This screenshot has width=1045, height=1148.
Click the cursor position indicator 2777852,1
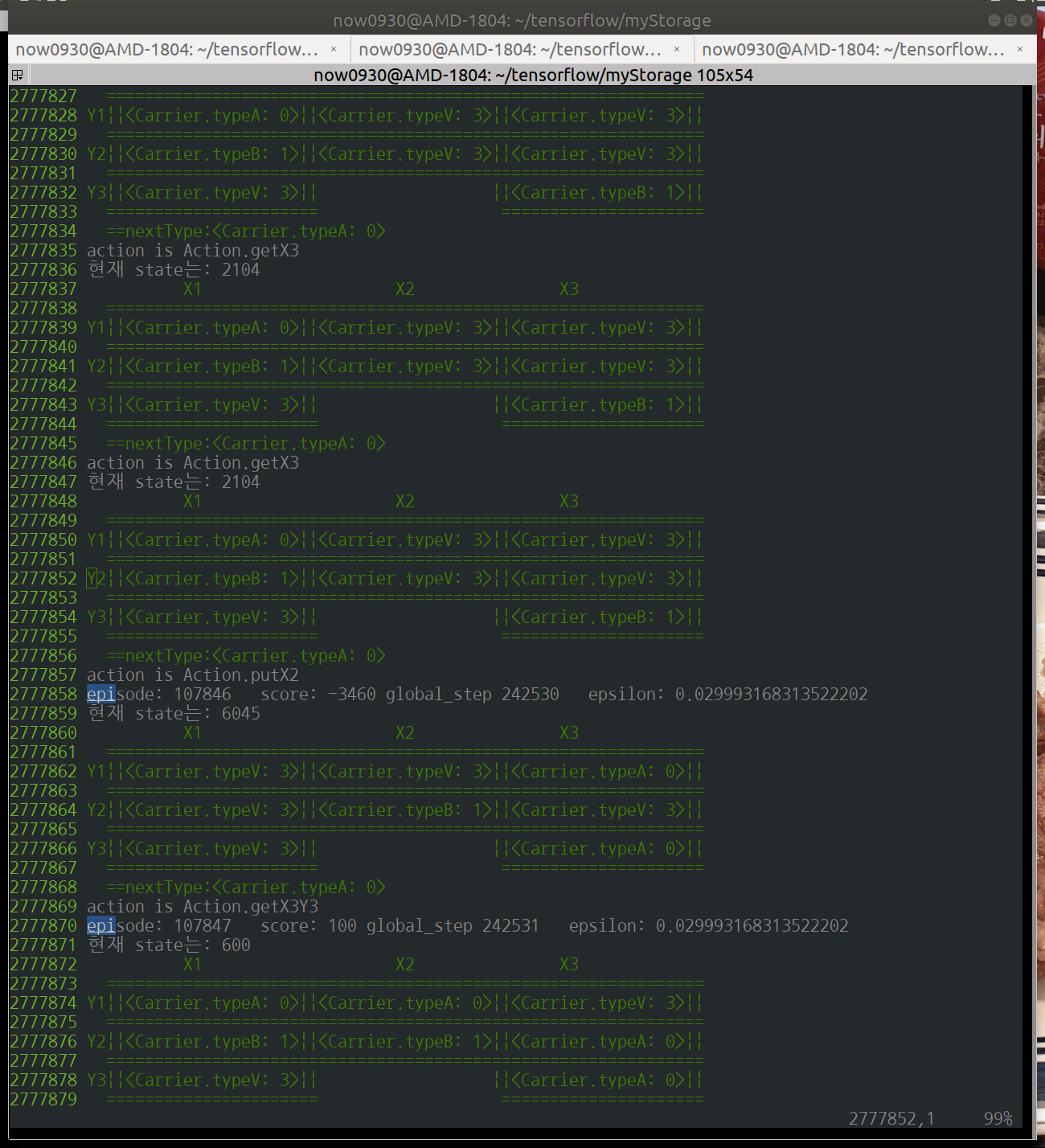point(891,1118)
